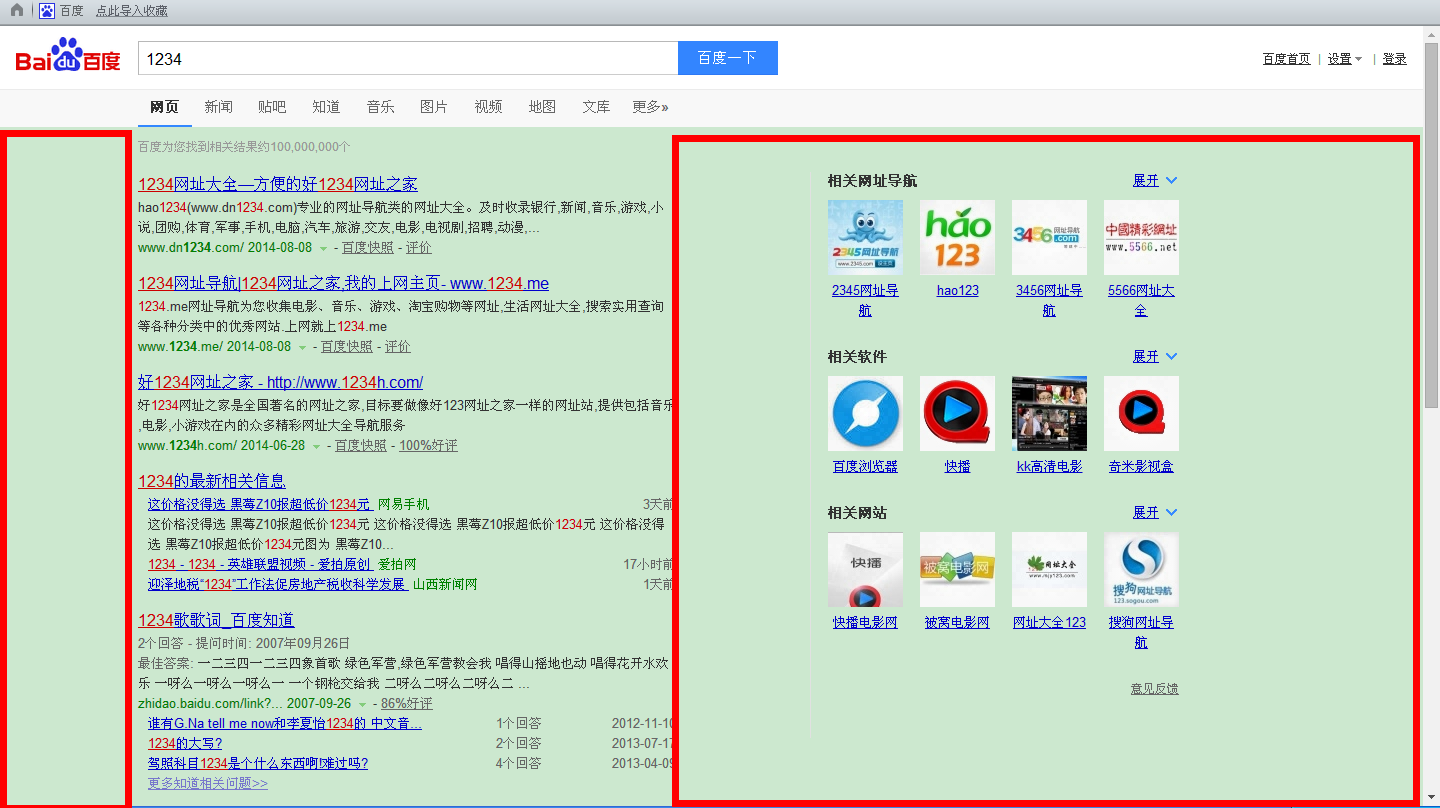1440x808 pixels.
Task: Expand the 相关网站 section
Action: tap(1154, 513)
